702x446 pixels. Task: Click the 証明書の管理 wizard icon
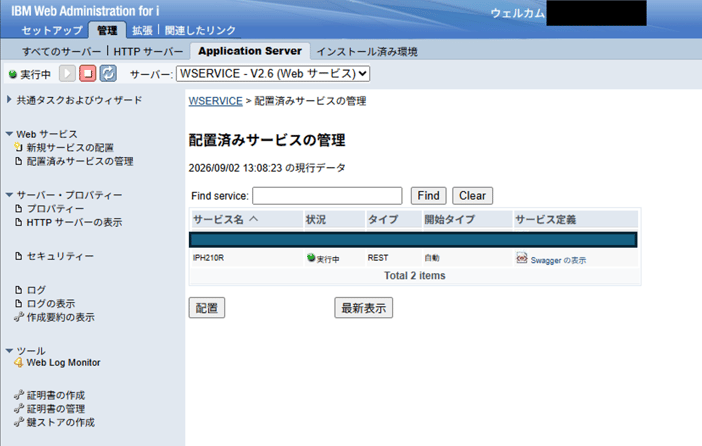coord(18,408)
